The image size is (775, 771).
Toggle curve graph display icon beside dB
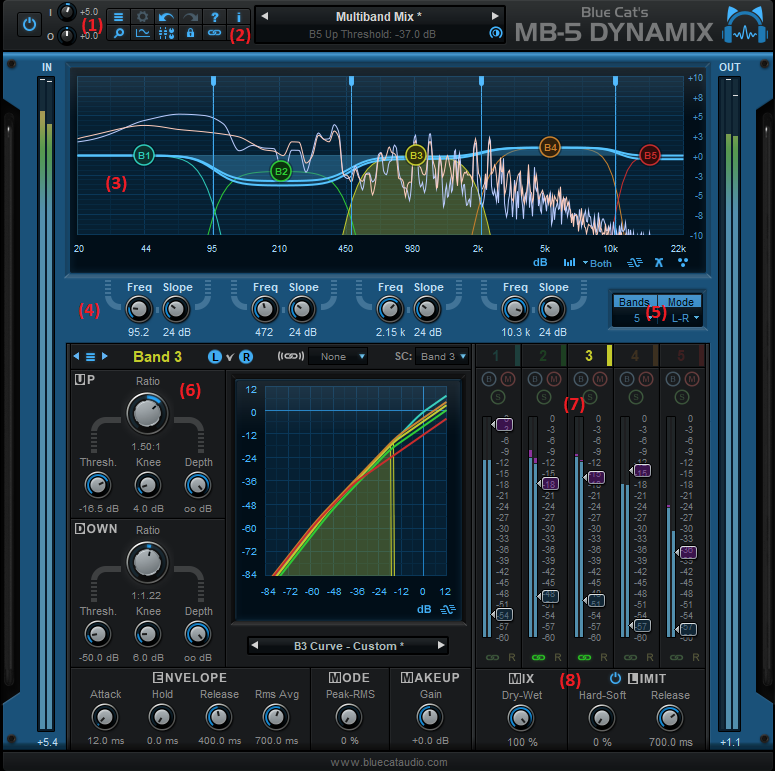pyautogui.click(x=448, y=609)
